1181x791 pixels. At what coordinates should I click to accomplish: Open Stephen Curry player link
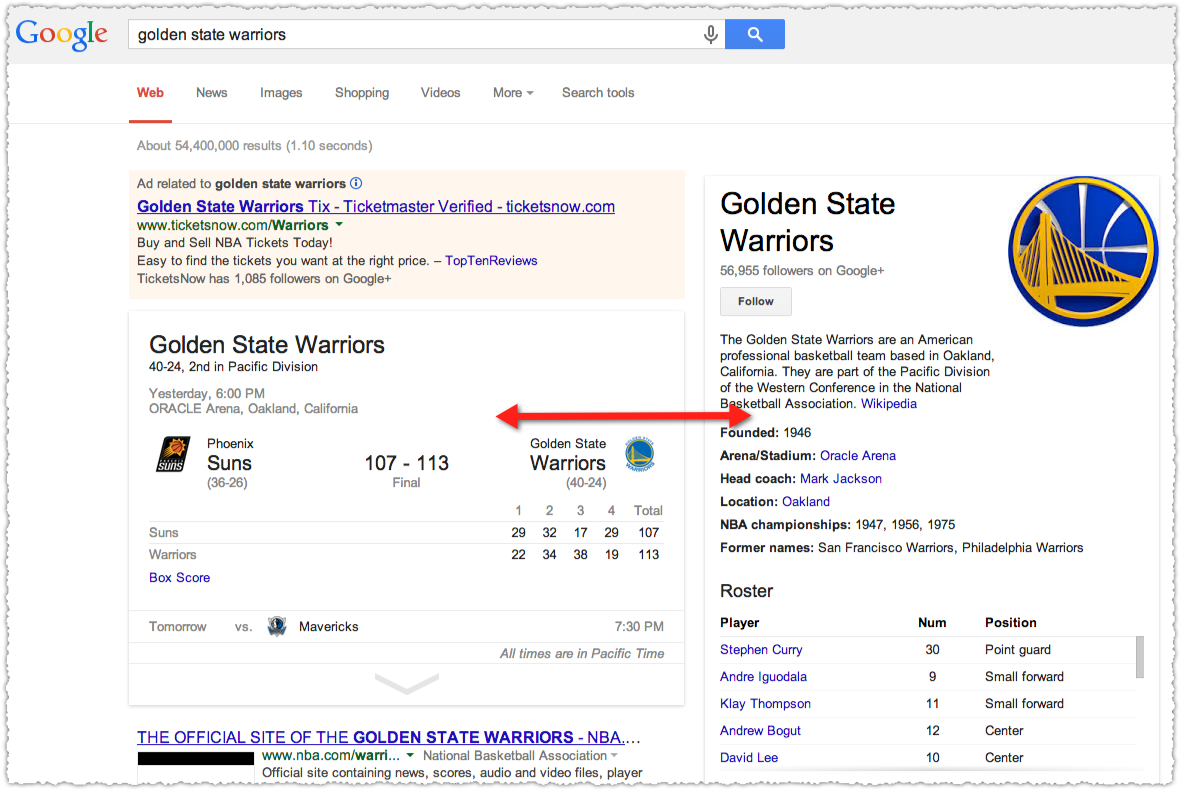[x=761, y=649]
